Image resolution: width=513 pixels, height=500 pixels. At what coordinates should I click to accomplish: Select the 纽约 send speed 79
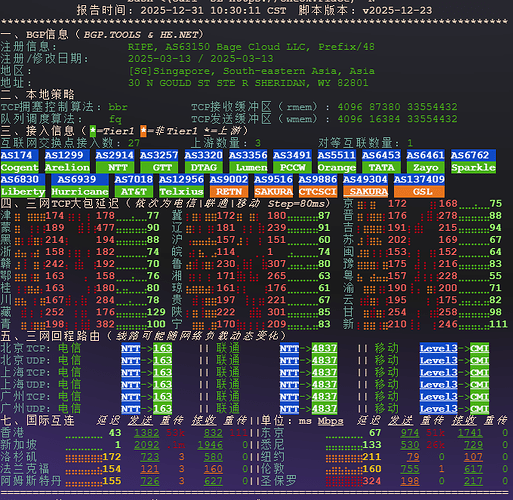coord(413,457)
